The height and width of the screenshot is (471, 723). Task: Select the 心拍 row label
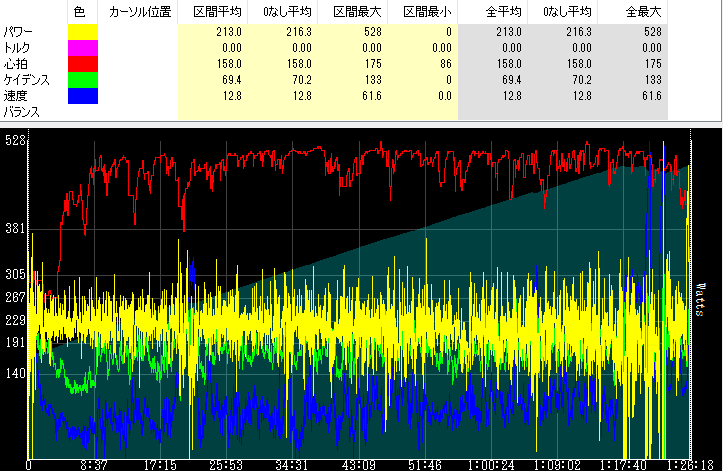point(16,64)
